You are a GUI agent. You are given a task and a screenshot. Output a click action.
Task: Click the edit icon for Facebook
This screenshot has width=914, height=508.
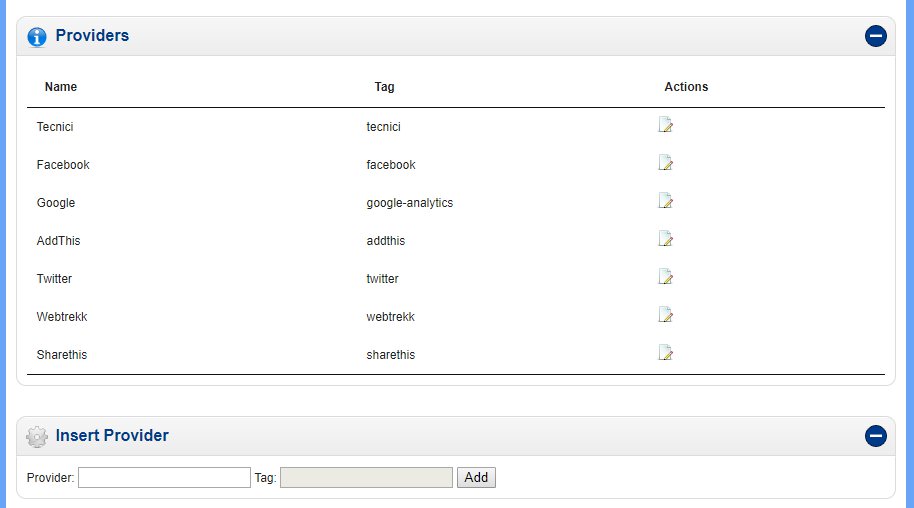[x=665, y=163]
